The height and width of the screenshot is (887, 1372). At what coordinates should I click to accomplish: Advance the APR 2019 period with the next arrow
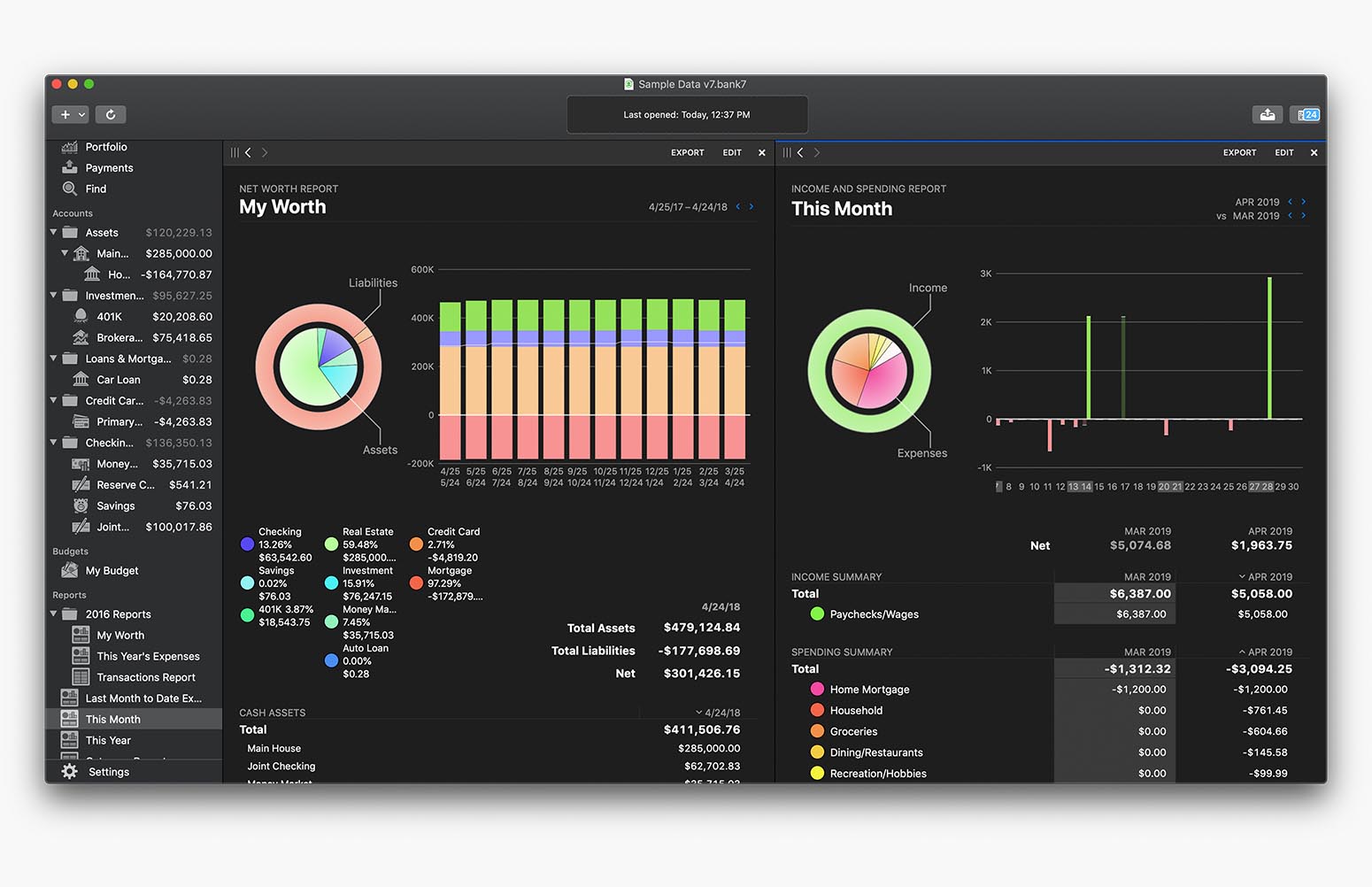pyautogui.click(x=1303, y=202)
